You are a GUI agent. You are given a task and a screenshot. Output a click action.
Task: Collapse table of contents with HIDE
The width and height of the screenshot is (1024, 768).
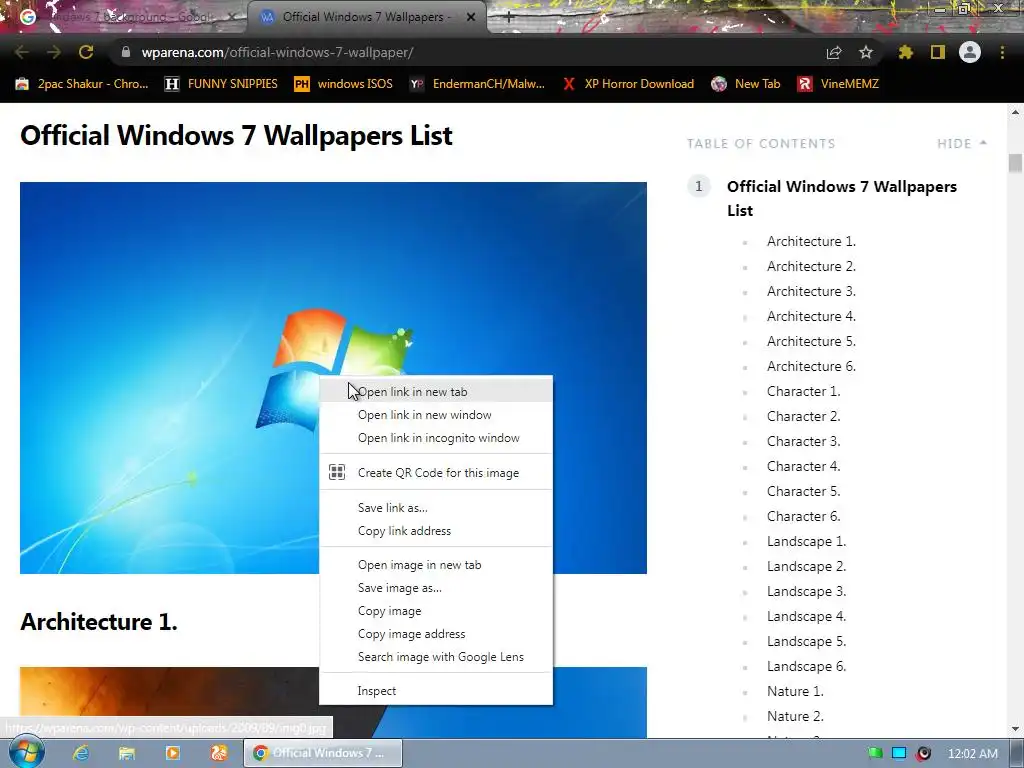961,144
